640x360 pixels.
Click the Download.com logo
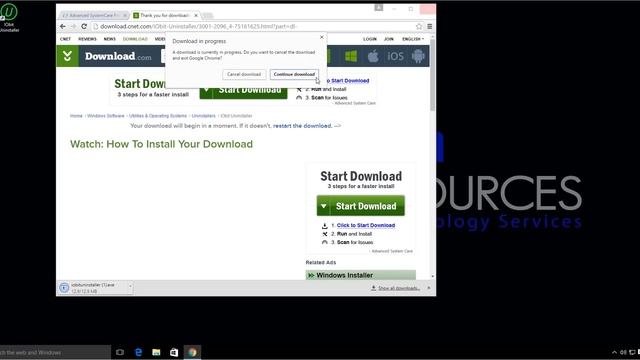118,56
